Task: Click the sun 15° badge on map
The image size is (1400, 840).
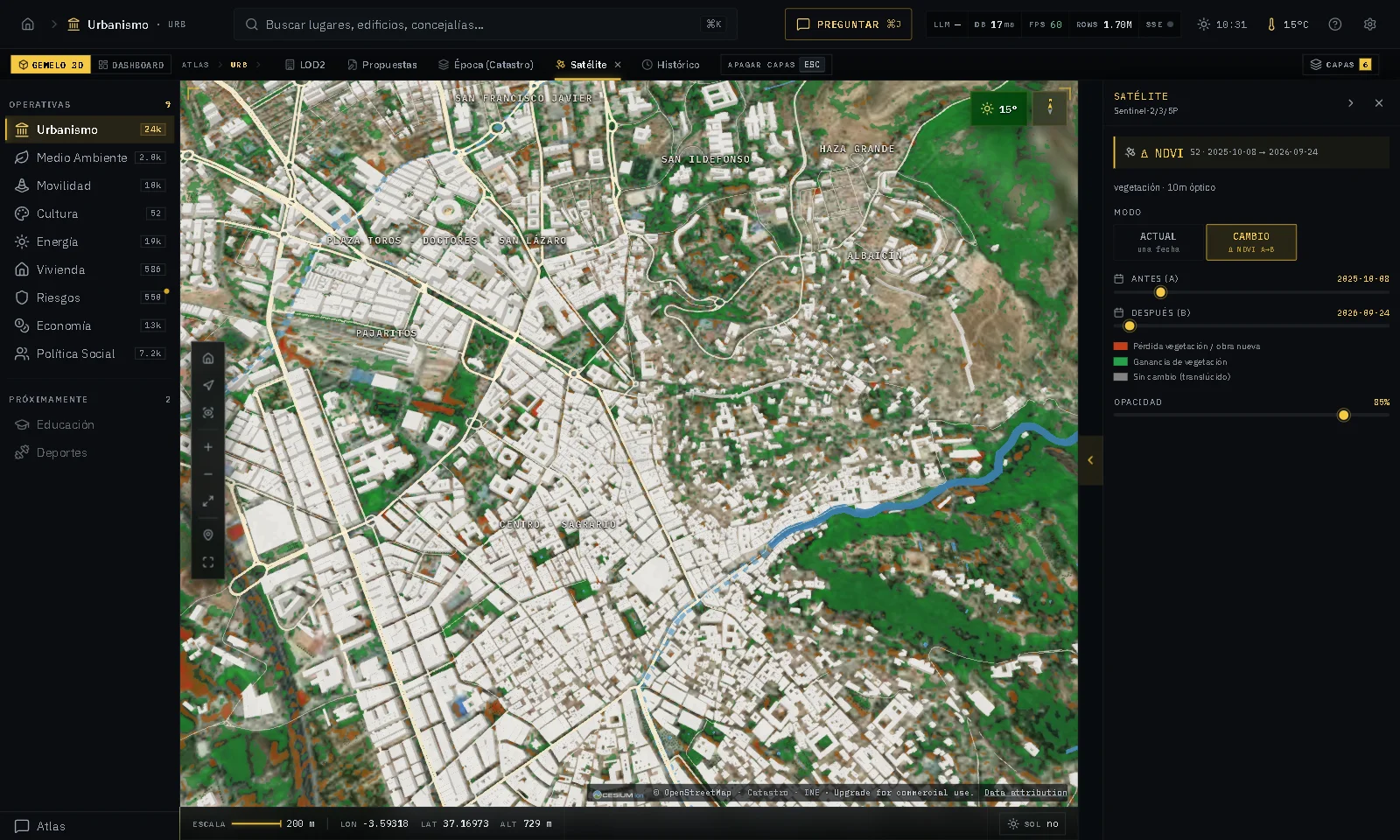Action: 999,109
